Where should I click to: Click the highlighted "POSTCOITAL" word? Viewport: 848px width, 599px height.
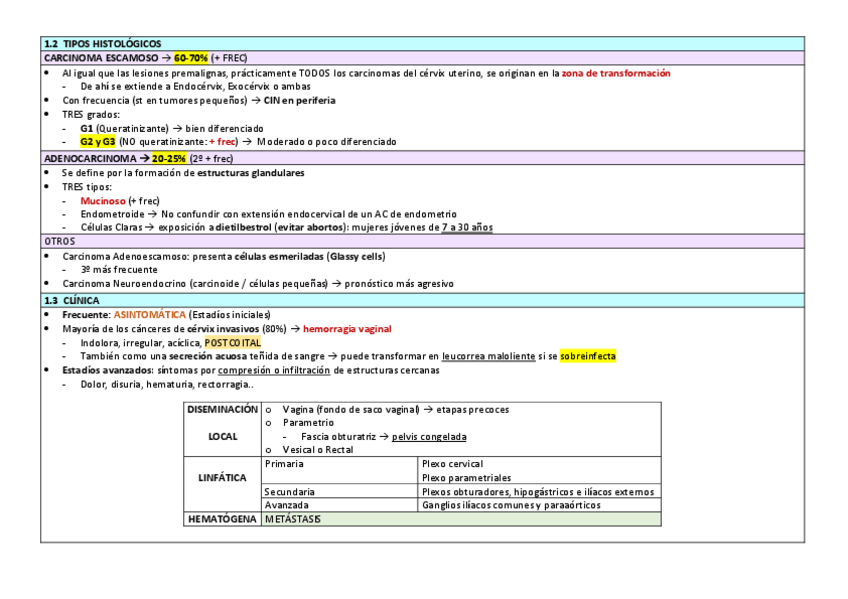coord(232,343)
